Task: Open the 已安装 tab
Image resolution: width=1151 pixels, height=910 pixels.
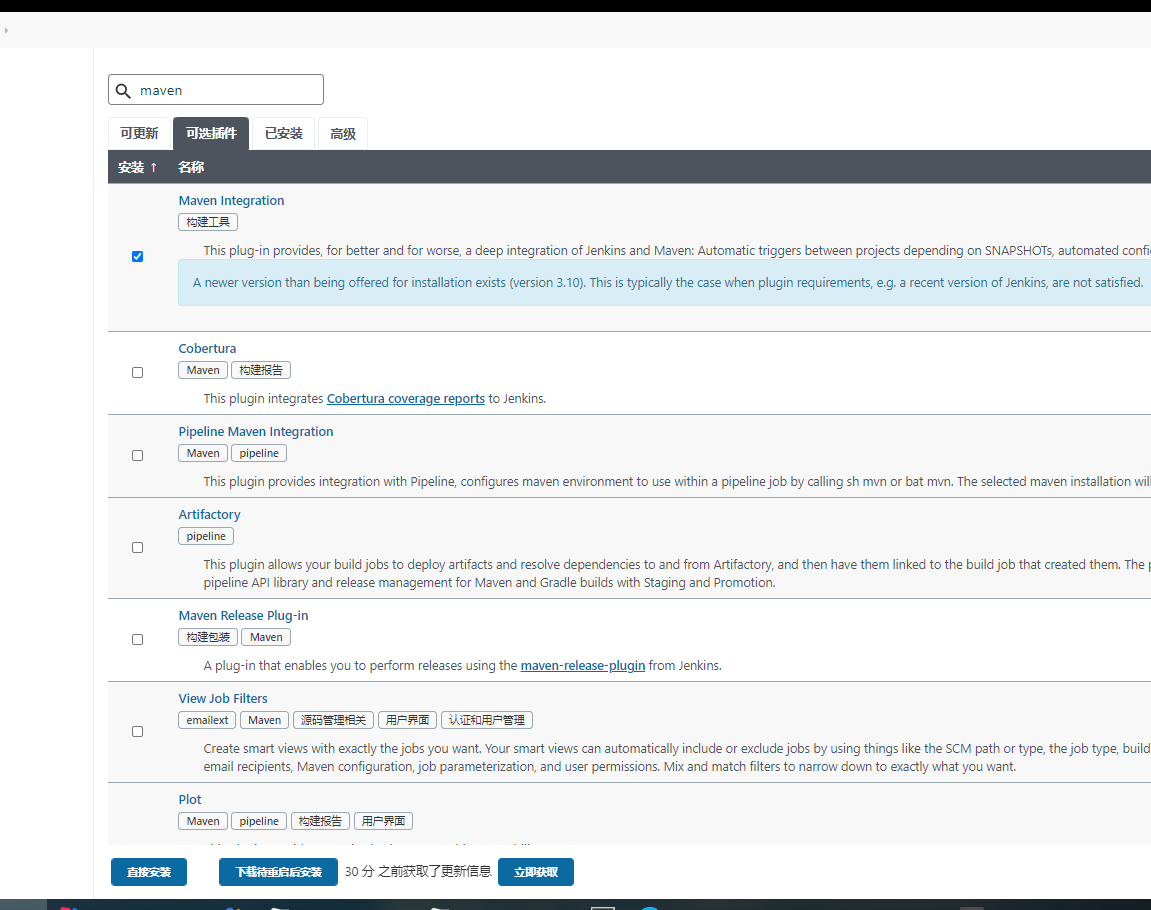Action: pyautogui.click(x=283, y=134)
